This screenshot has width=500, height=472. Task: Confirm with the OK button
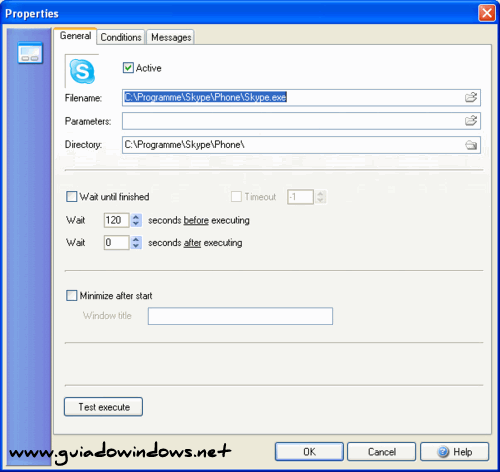coord(309,452)
